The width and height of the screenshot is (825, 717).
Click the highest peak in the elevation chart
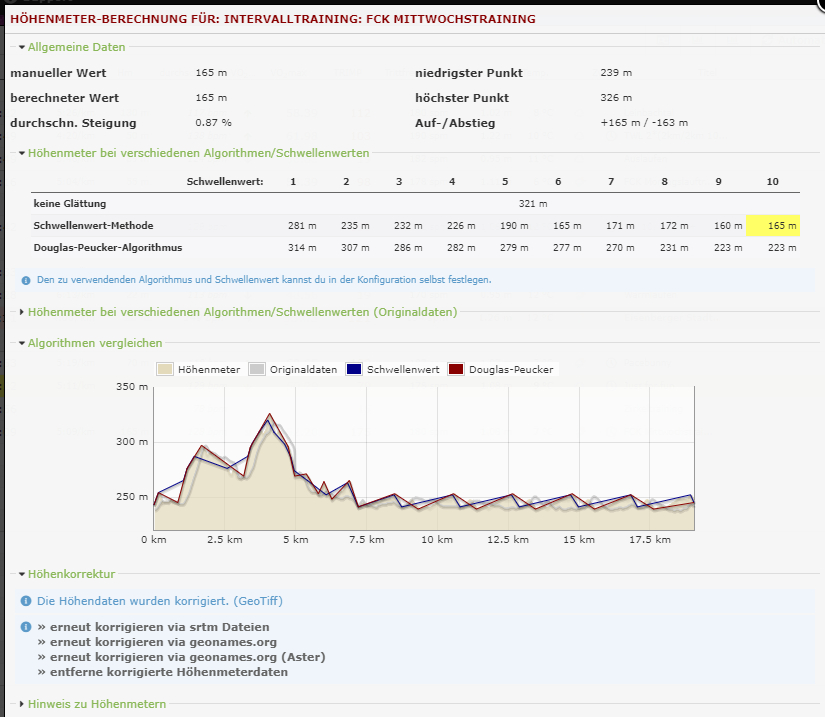(x=269, y=414)
